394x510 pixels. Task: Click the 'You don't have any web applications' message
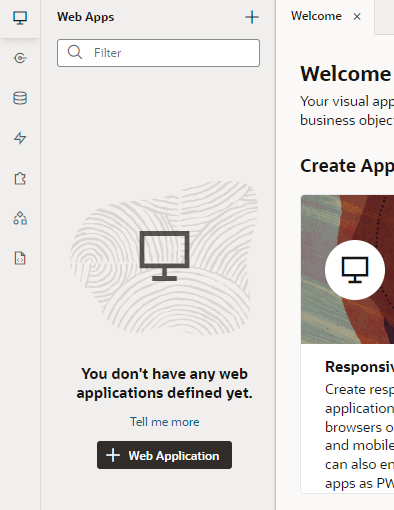pos(164,383)
